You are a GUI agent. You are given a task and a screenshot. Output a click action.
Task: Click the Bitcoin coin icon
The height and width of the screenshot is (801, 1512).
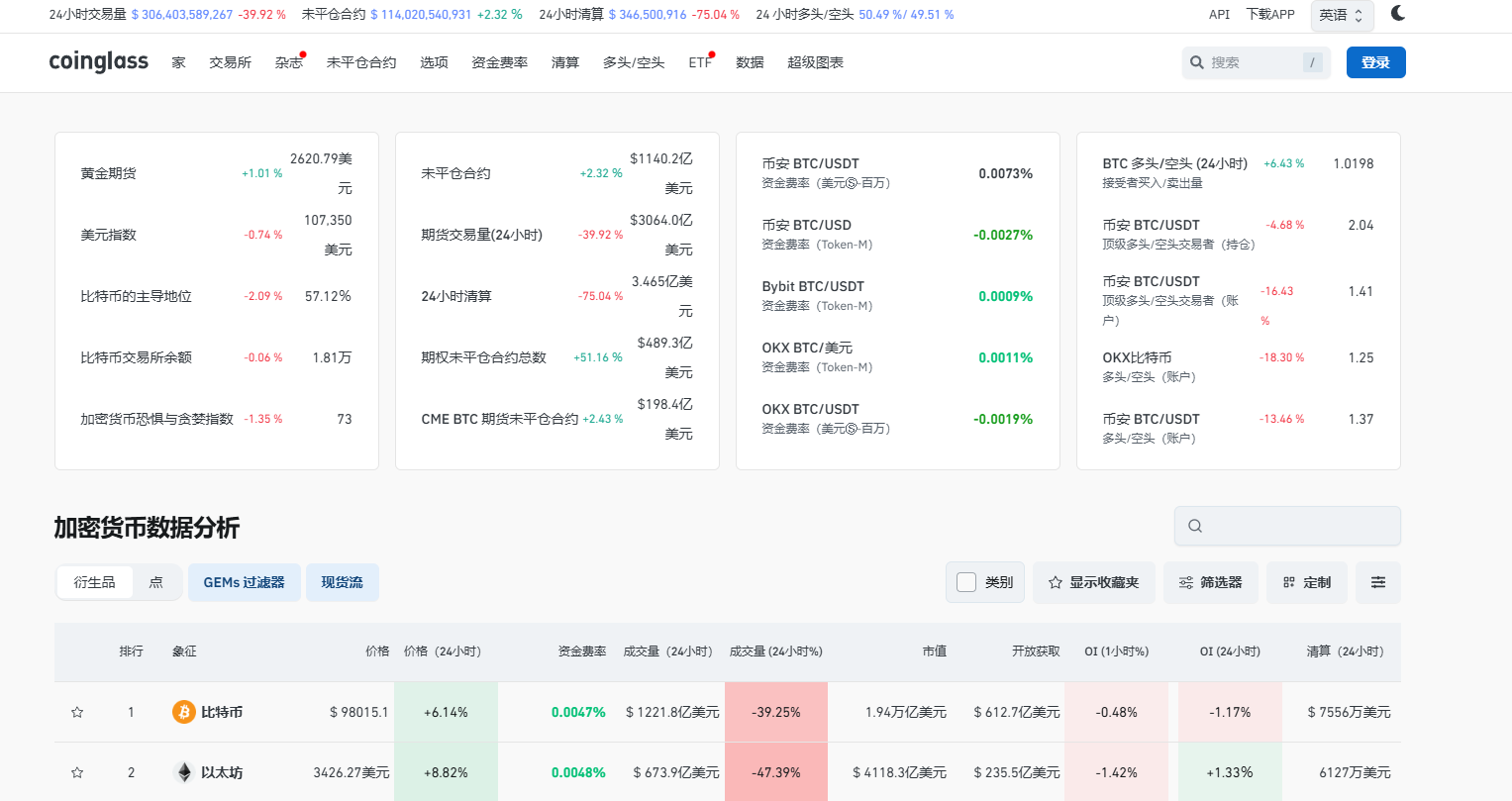(x=184, y=712)
